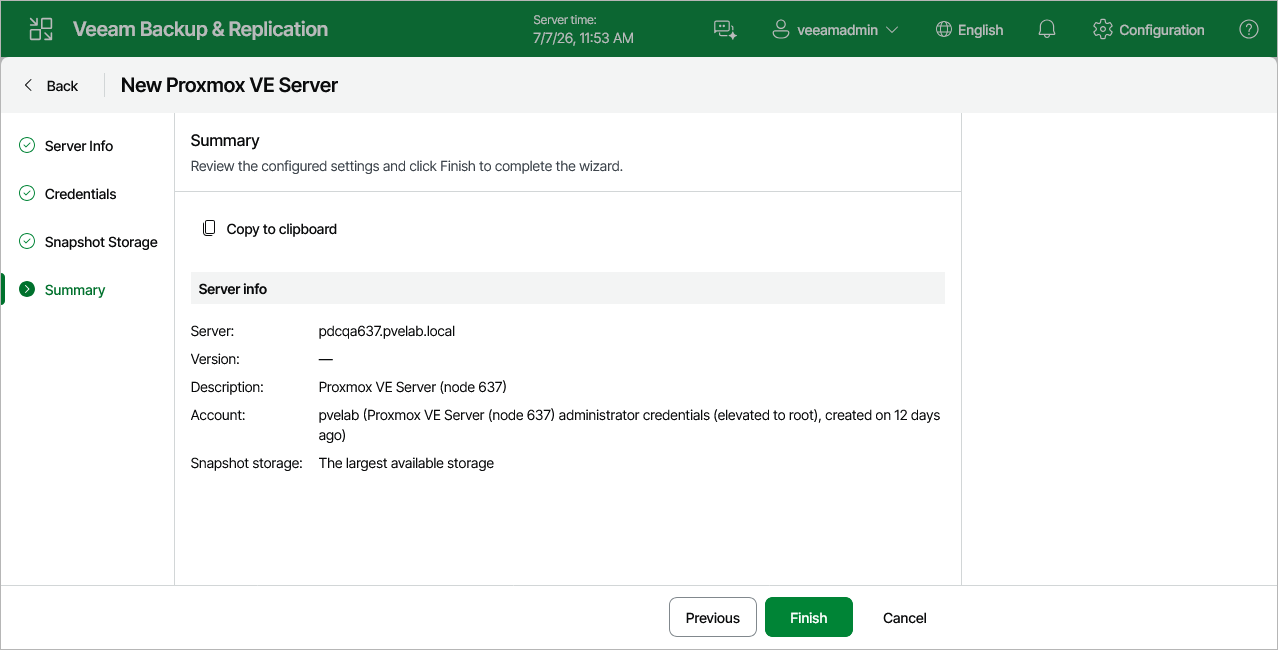1278x650 pixels.
Task: Click the Veeam Backup & Replication logo icon
Action: [x=41, y=29]
